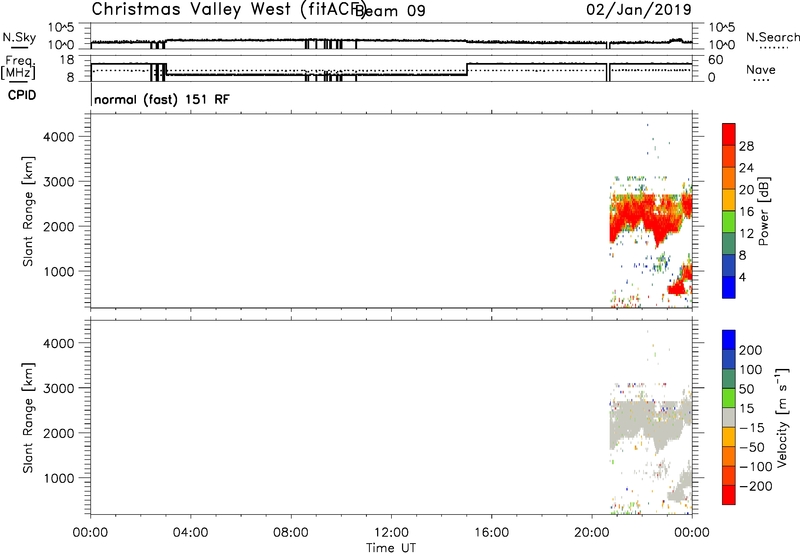This screenshot has width=800, height=554.
Task: Click the '18' frequency axis value
Action: (67, 60)
